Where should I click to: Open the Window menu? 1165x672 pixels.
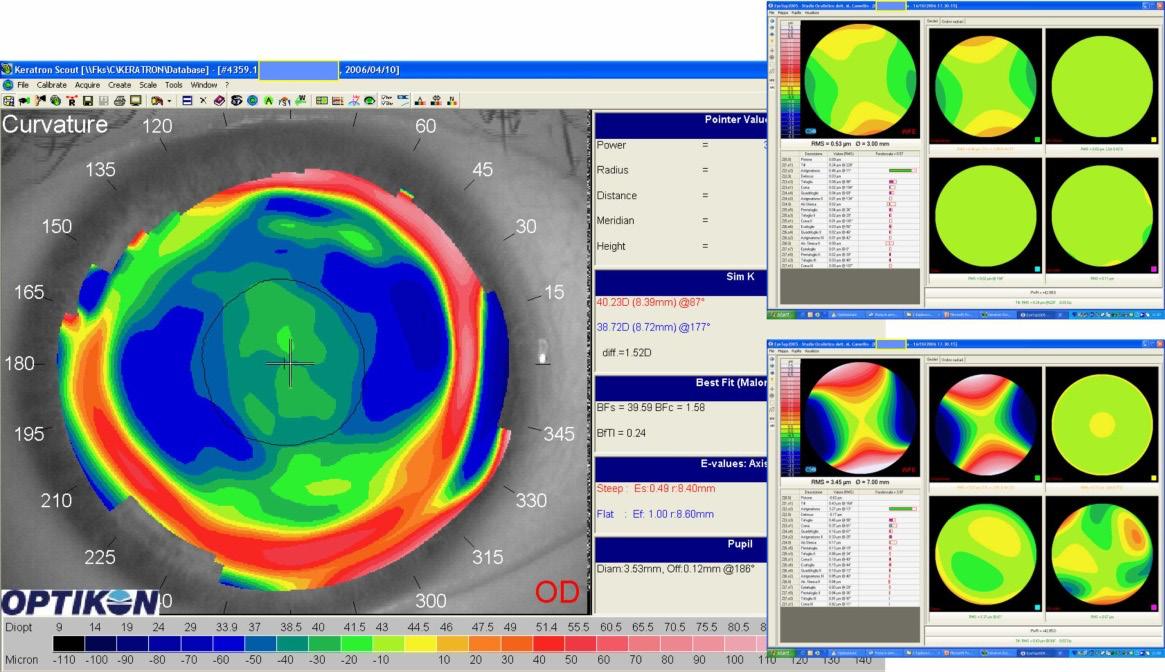(204, 85)
